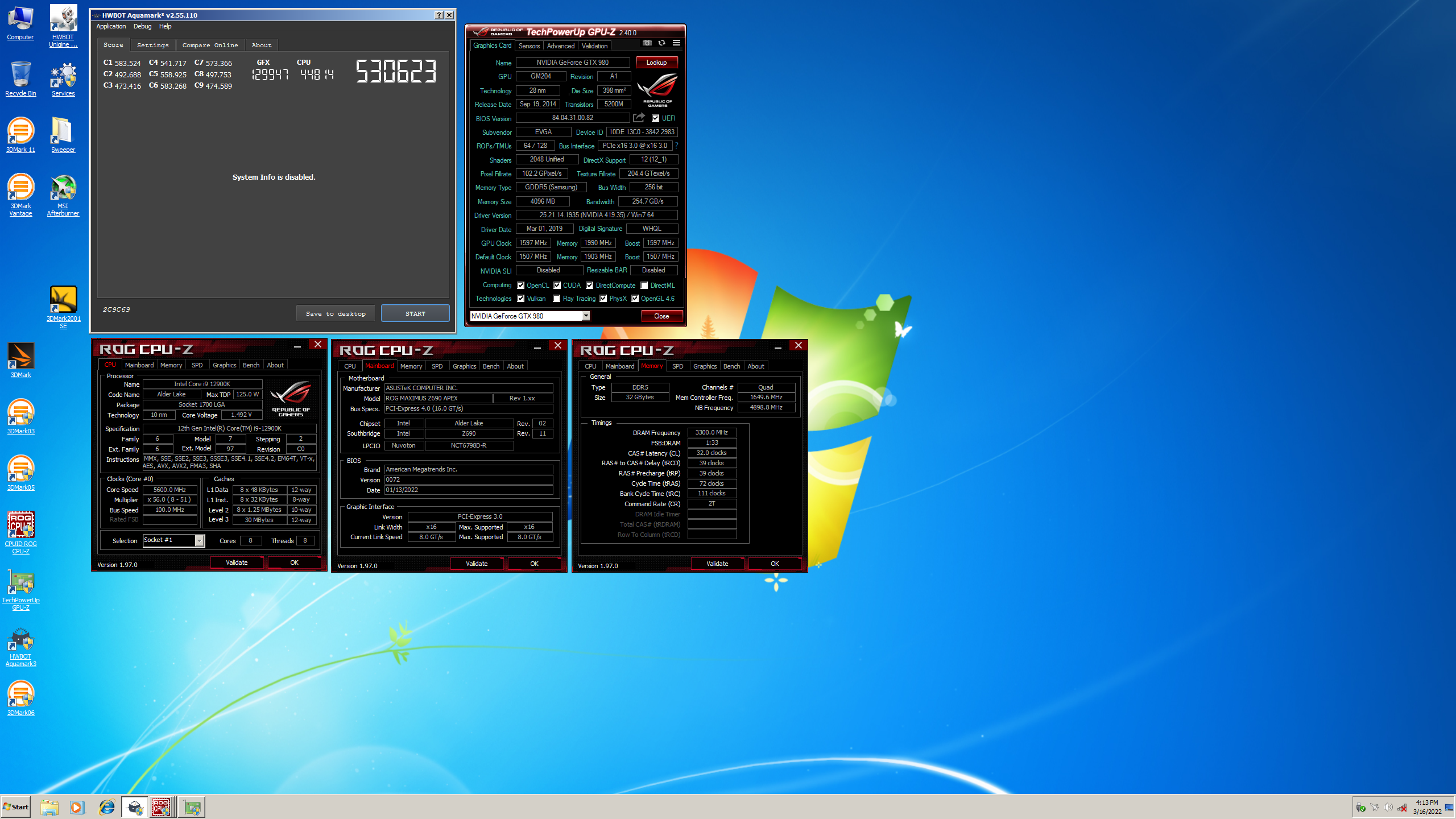Open 3DMark Vantage desktop shortcut

20,195
